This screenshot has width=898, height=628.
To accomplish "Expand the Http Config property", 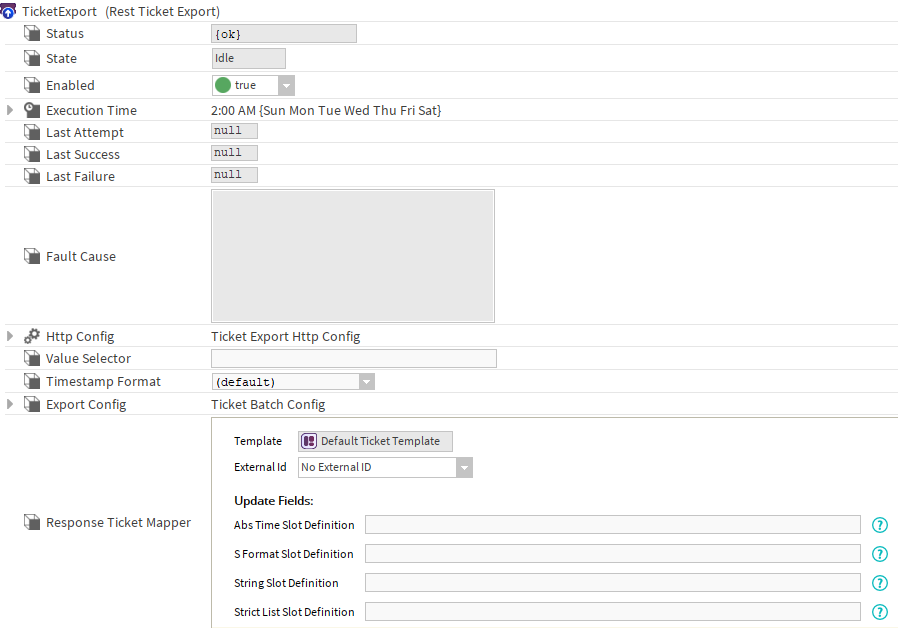I will pyautogui.click(x=10, y=336).
